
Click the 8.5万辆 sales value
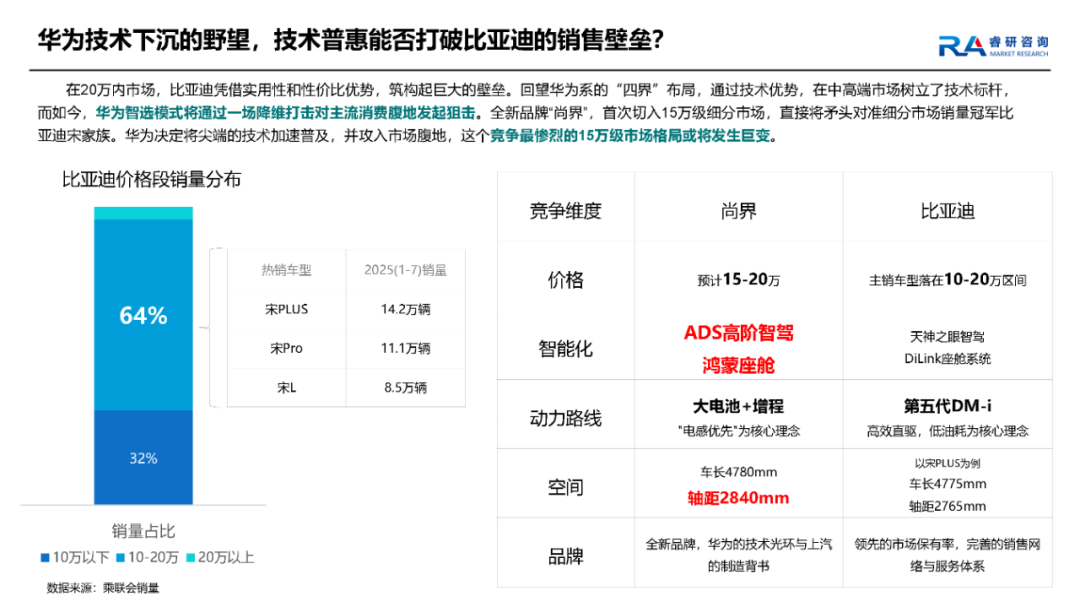(406, 388)
